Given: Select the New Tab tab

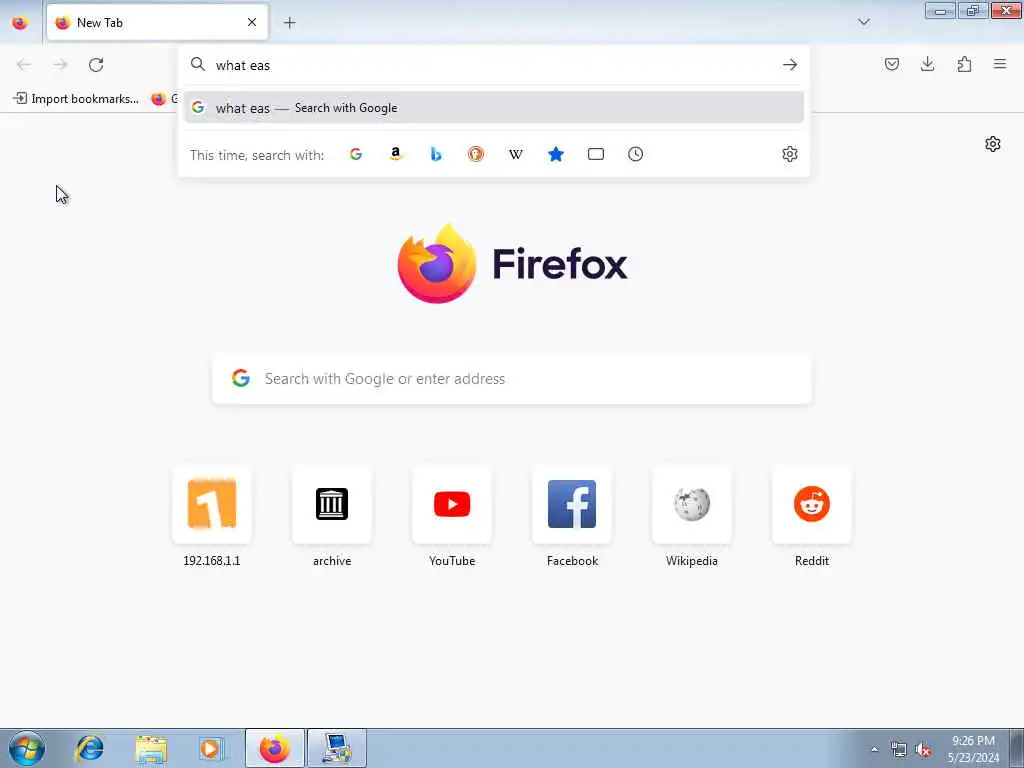Looking at the screenshot, I should 157,23.
